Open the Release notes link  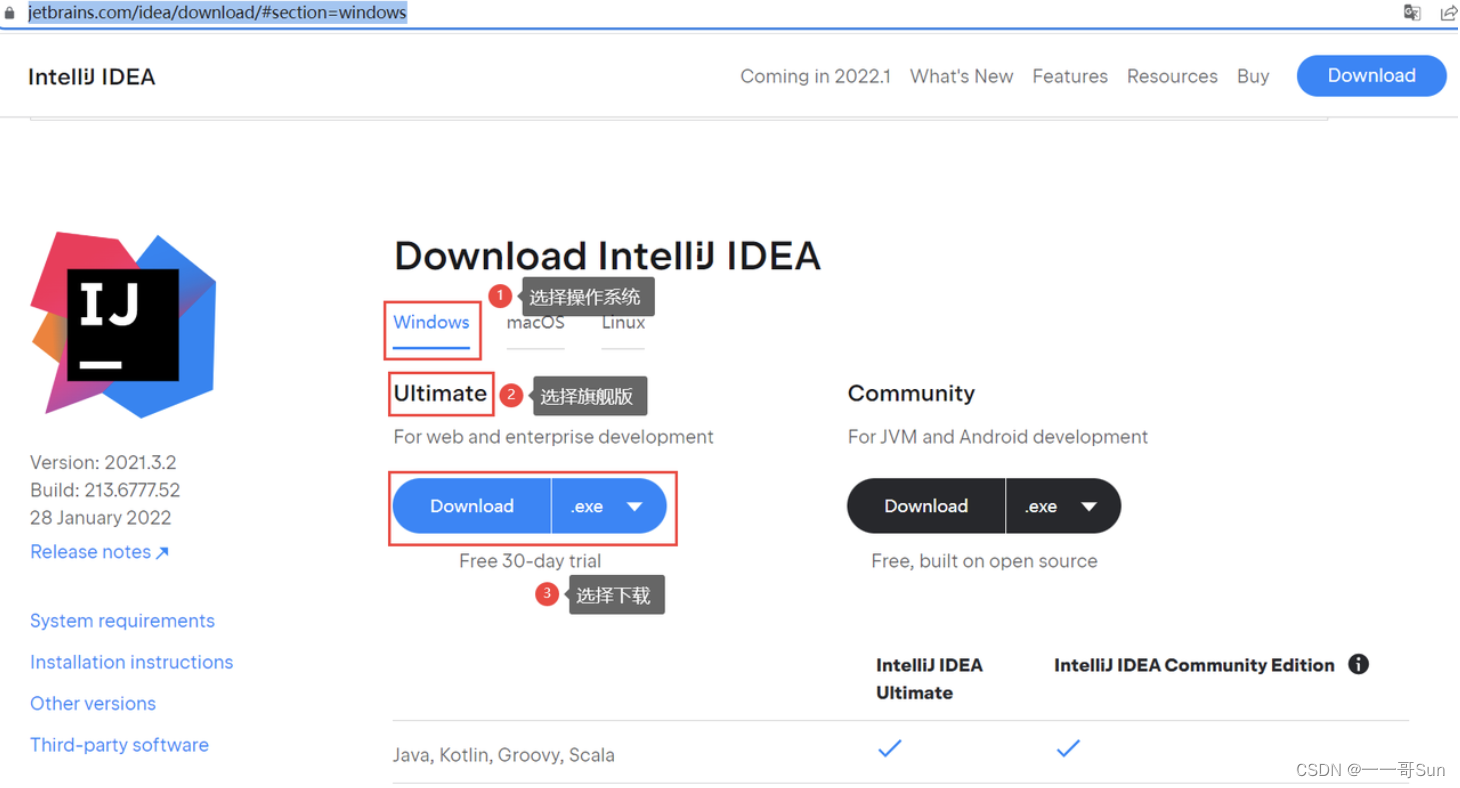99,552
